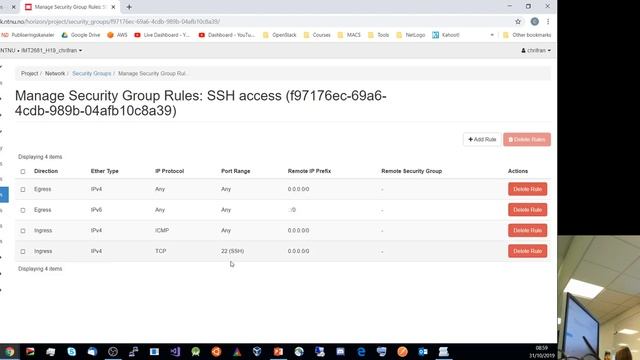Open Microsoft Edge from the taskbar
Screen dimensions: 640x360
click(361, 351)
